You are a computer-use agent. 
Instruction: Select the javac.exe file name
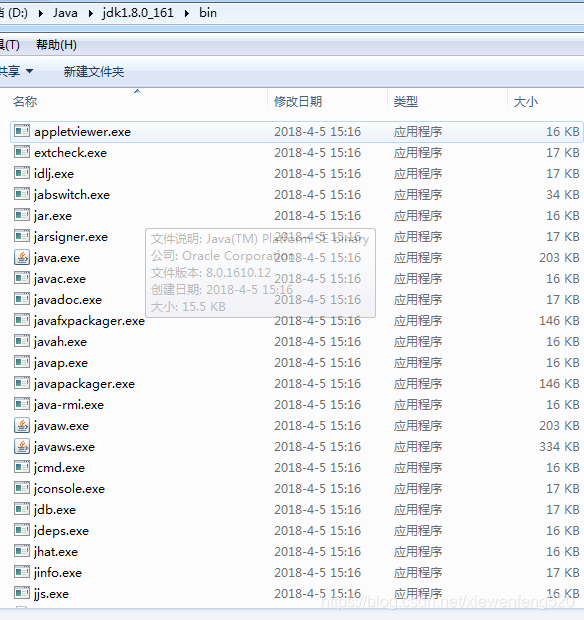click(x=60, y=279)
